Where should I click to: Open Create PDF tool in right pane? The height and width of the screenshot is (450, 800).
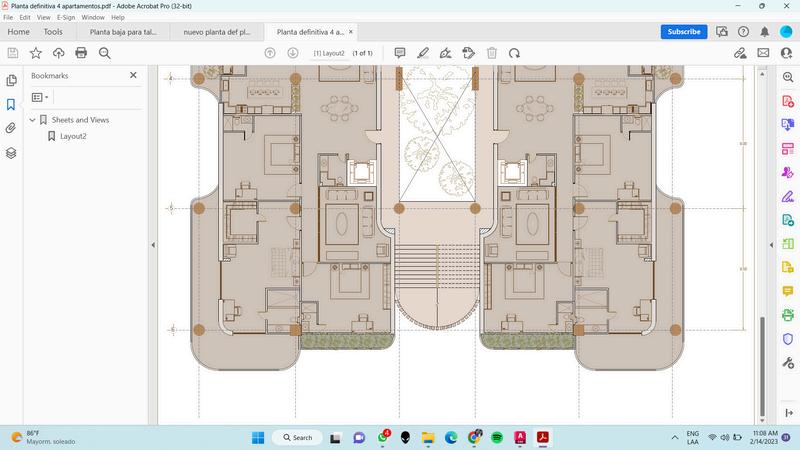[x=788, y=101]
